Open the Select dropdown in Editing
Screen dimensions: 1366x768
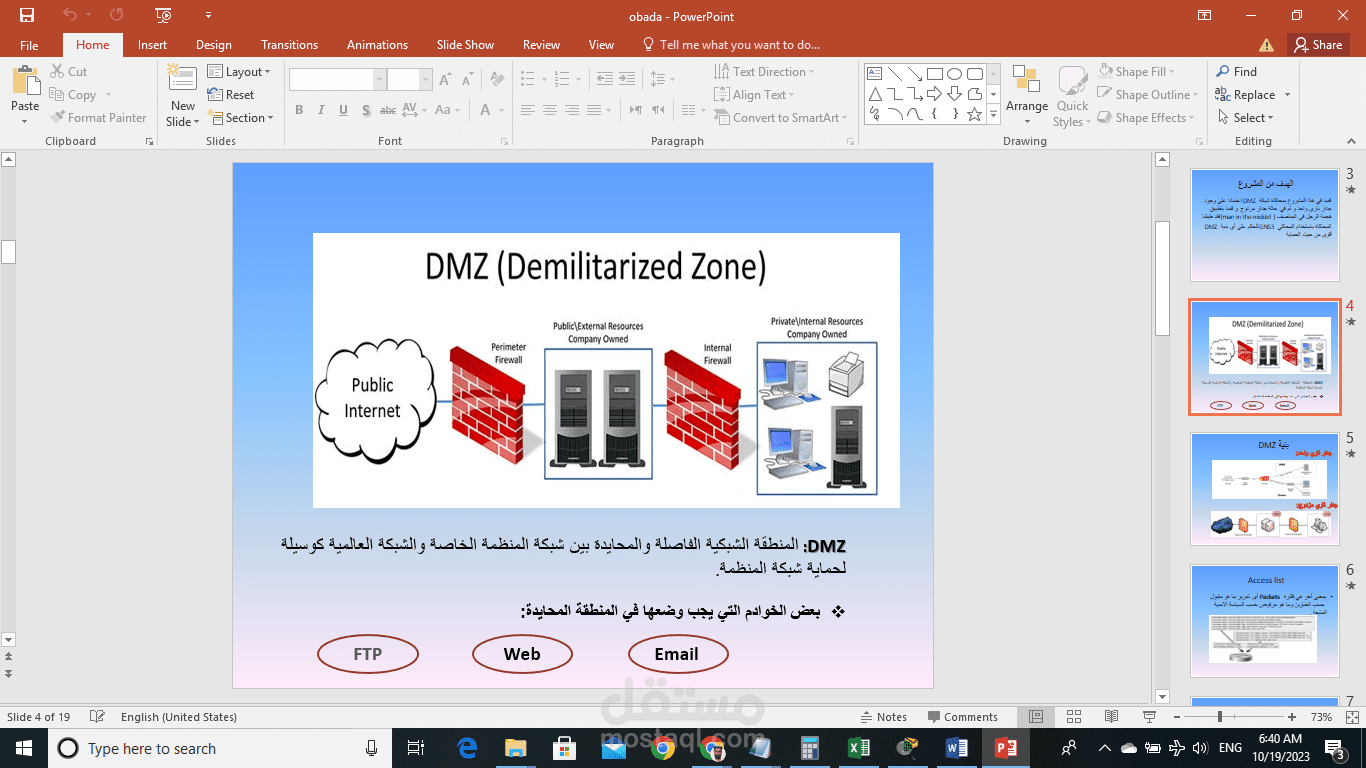point(1246,118)
